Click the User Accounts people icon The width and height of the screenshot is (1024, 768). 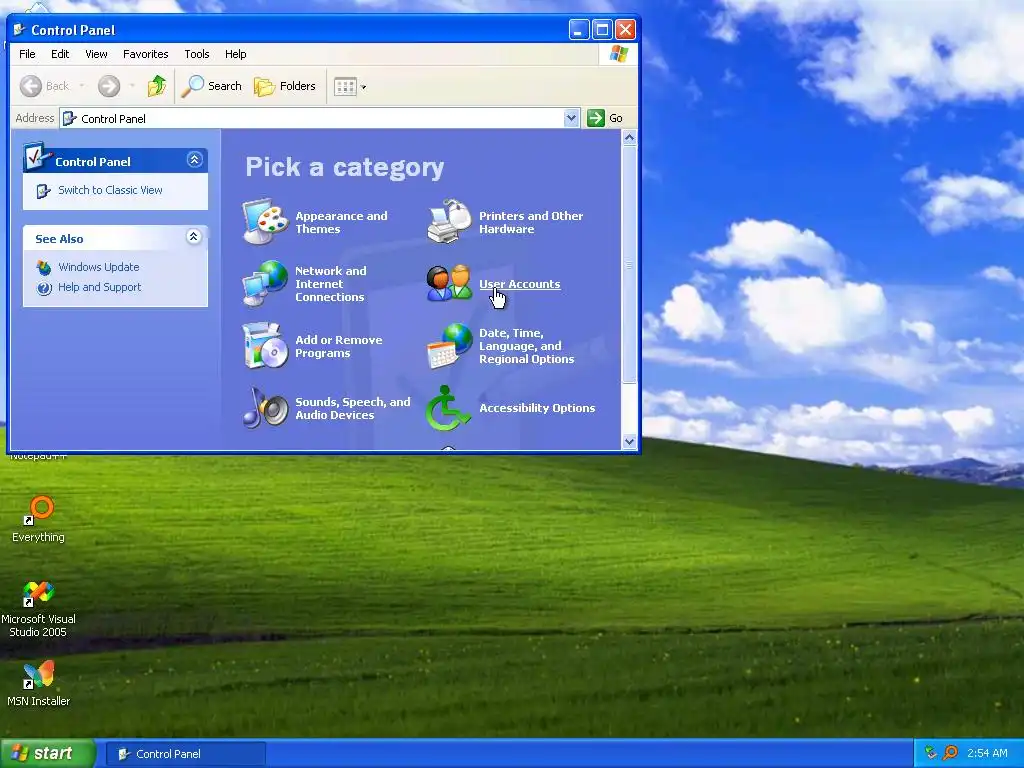(449, 283)
